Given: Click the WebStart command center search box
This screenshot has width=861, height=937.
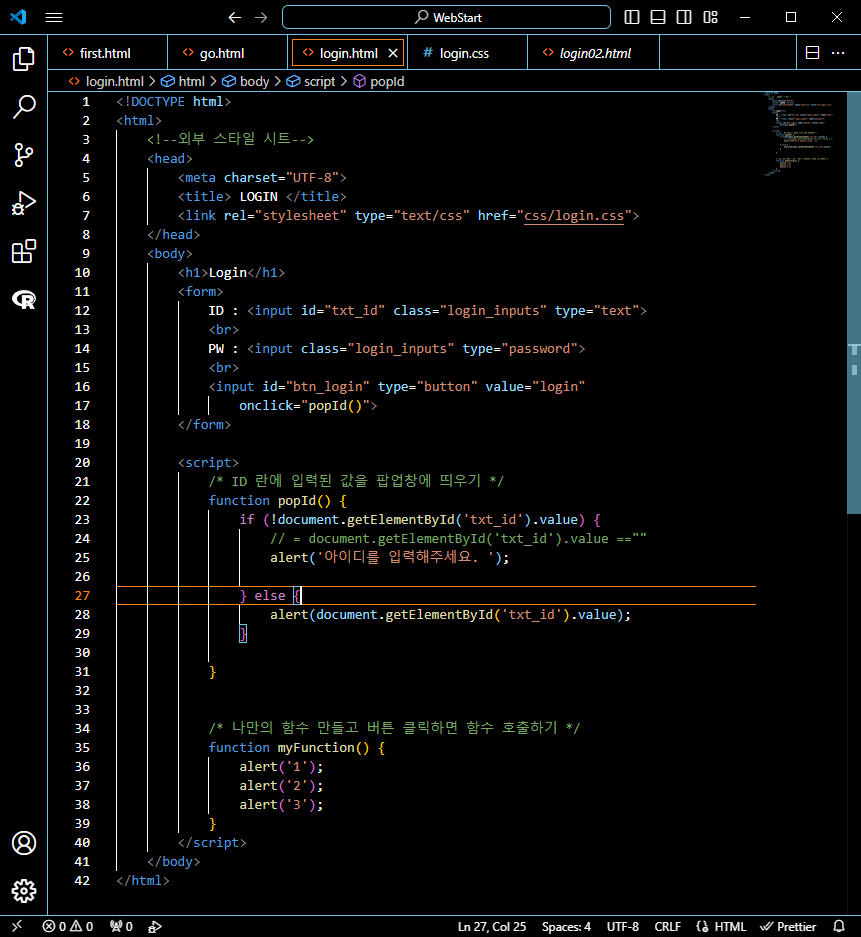Looking at the screenshot, I should pos(446,17).
